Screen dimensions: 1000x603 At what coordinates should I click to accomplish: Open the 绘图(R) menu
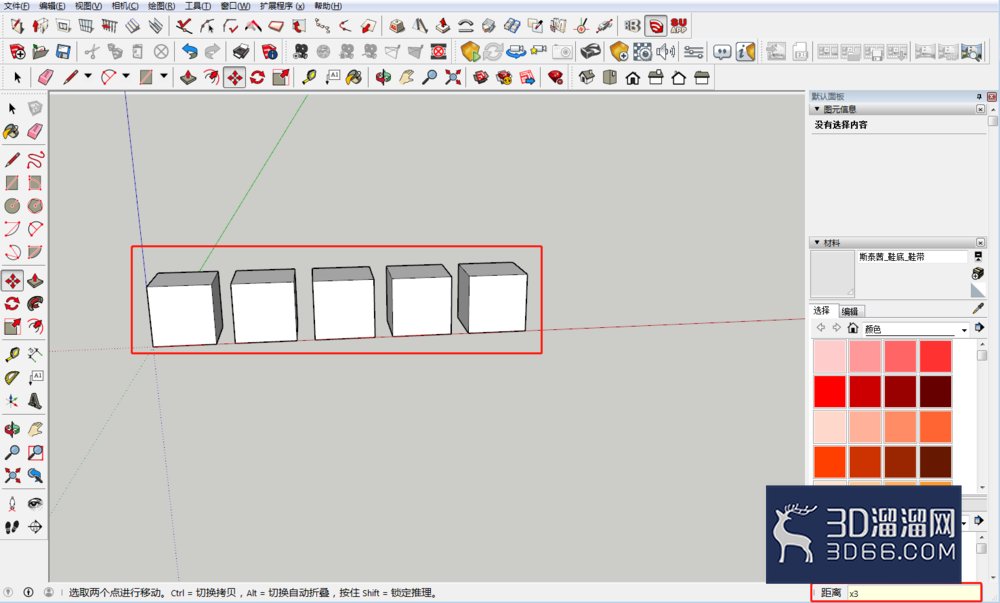point(161,6)
